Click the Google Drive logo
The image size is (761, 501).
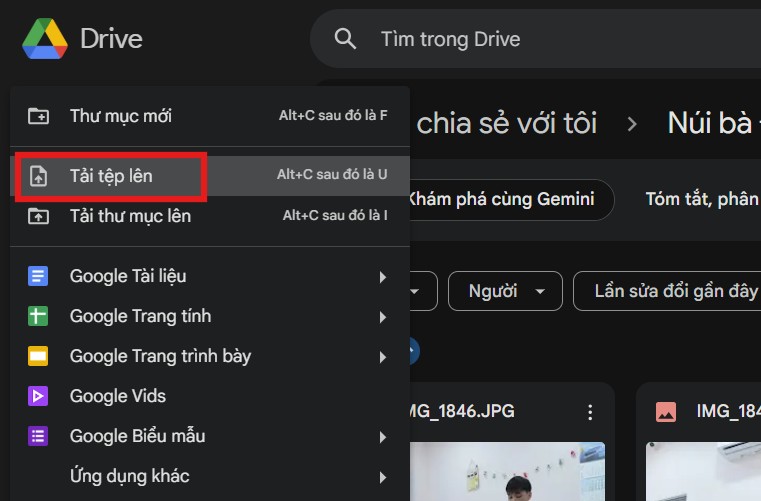(x=45, y=38)
